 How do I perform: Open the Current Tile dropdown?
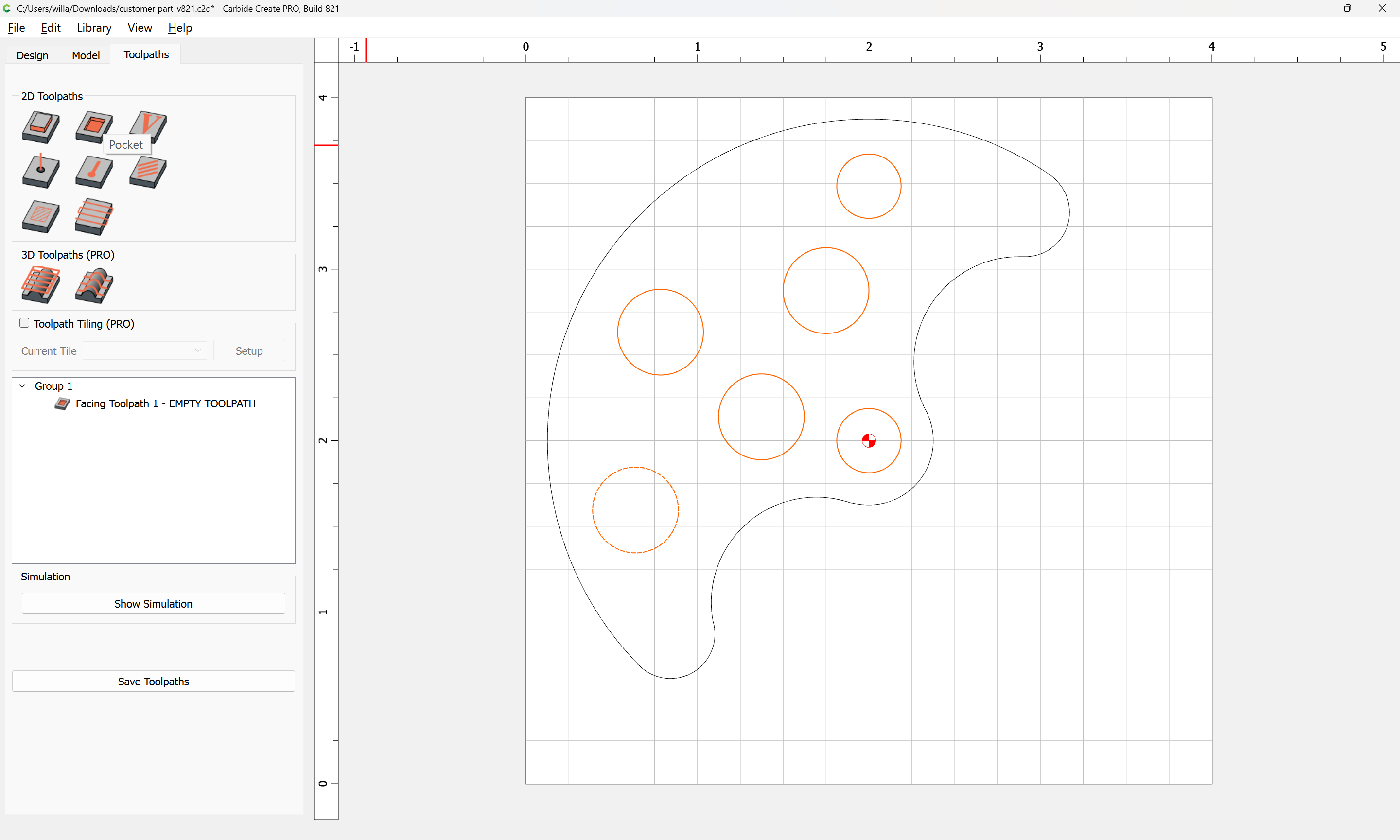(144, 351)
